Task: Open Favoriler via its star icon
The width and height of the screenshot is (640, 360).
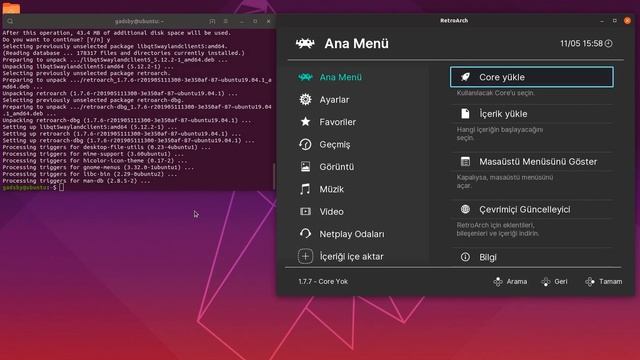Action: [305, 122]
